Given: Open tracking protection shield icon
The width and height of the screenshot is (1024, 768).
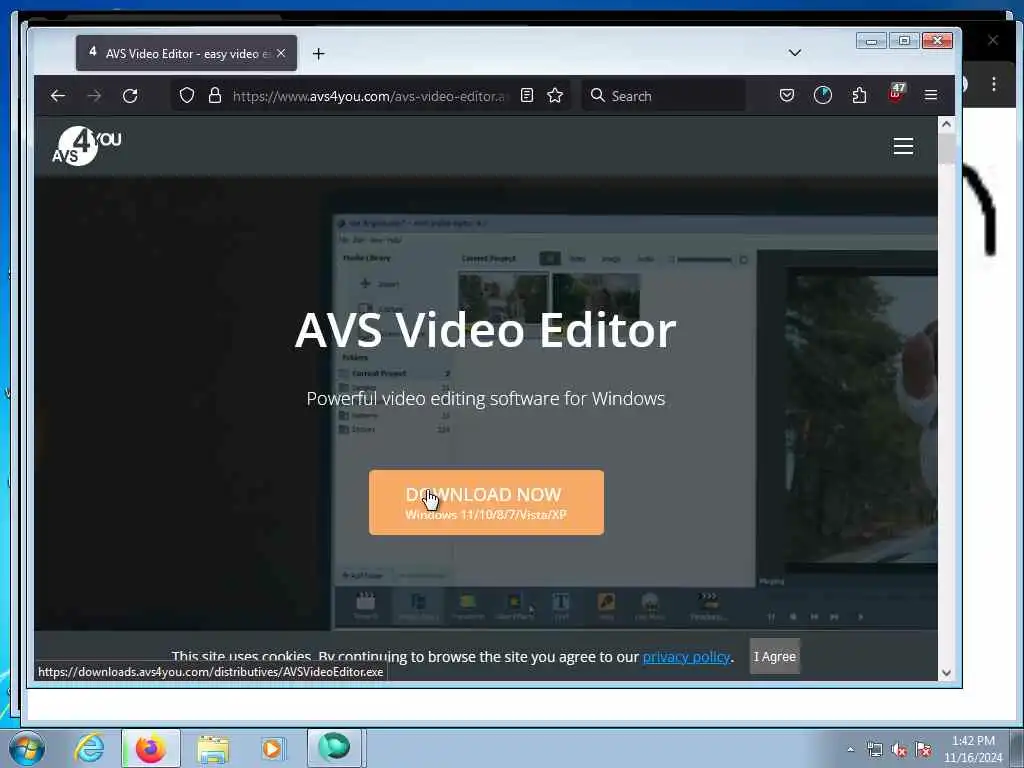Looking at the screenshot, I should [187, 96].
